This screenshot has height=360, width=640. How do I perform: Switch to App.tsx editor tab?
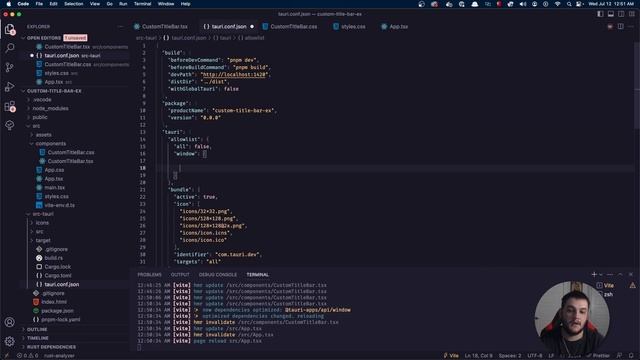pos(394,27)
